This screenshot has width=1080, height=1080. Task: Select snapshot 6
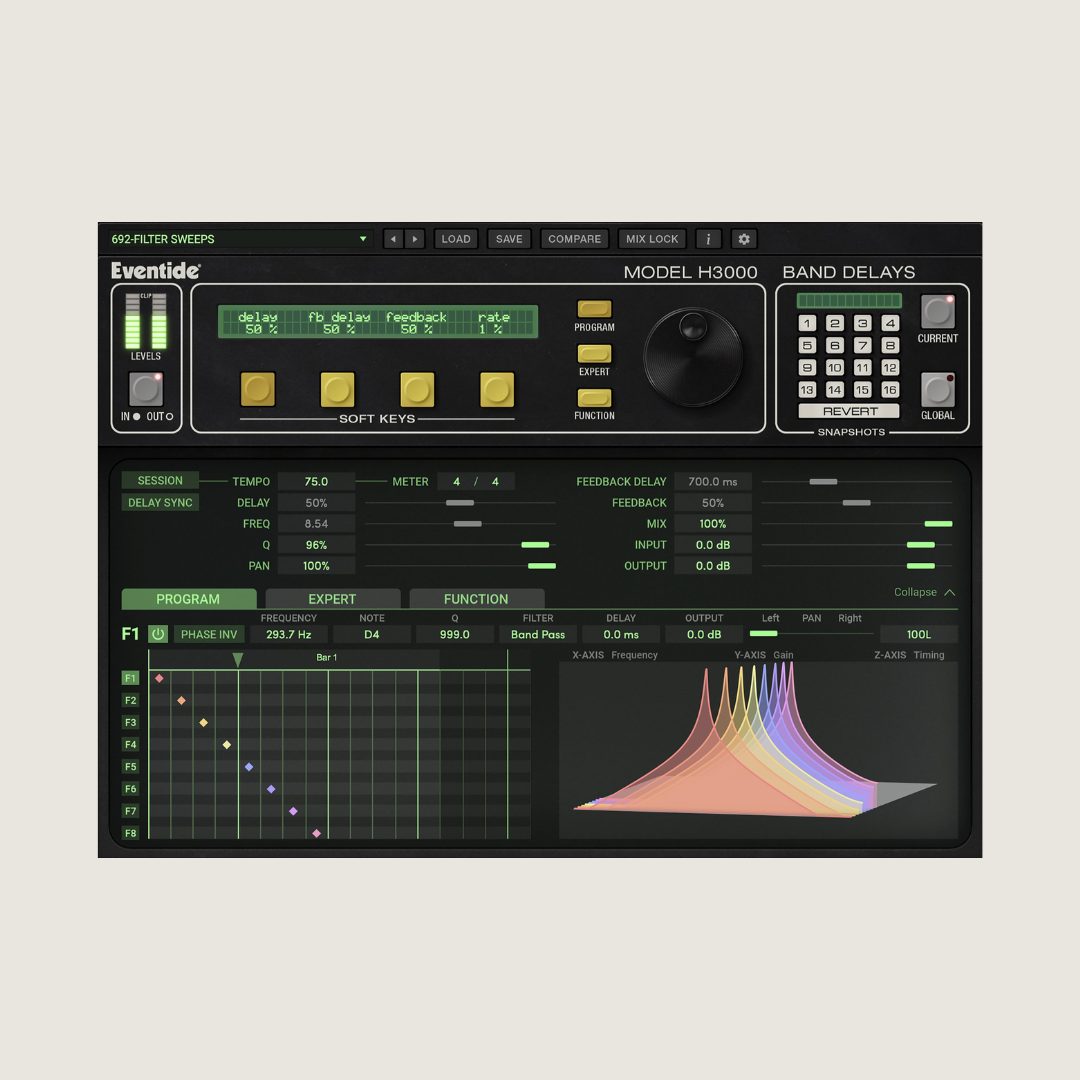point(835,345)
